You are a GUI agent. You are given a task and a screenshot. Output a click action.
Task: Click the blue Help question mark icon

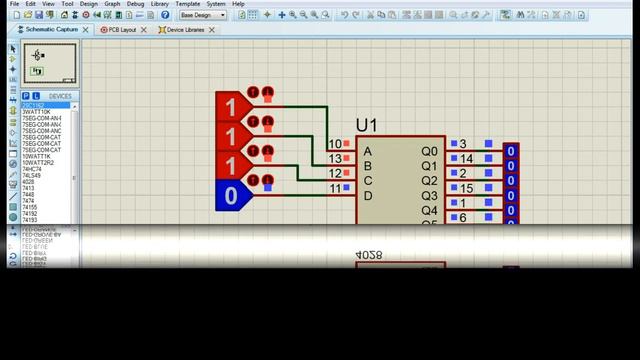point(165,15)
